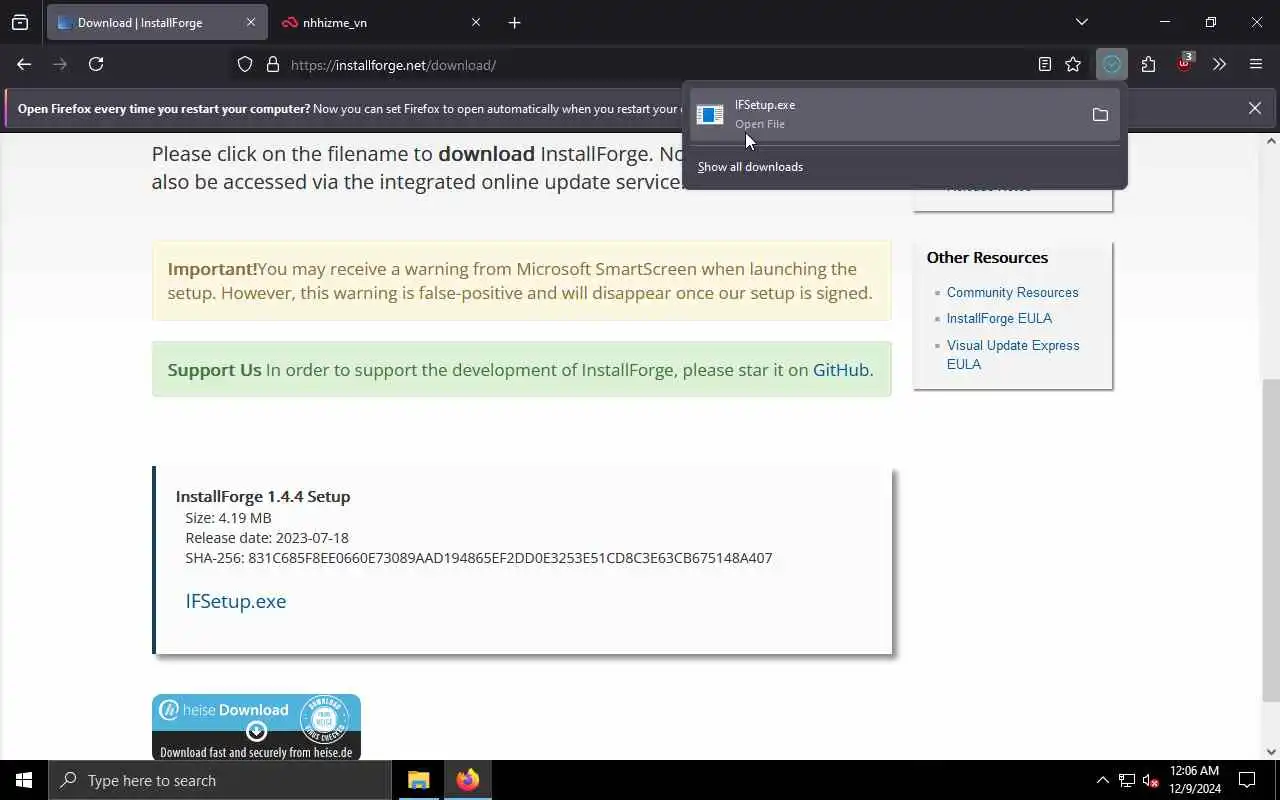Image resolution: width=1280 pixels, height=800 pixels.
Task: Focus the installforge.net address bar
Action: tap(660, 65)
